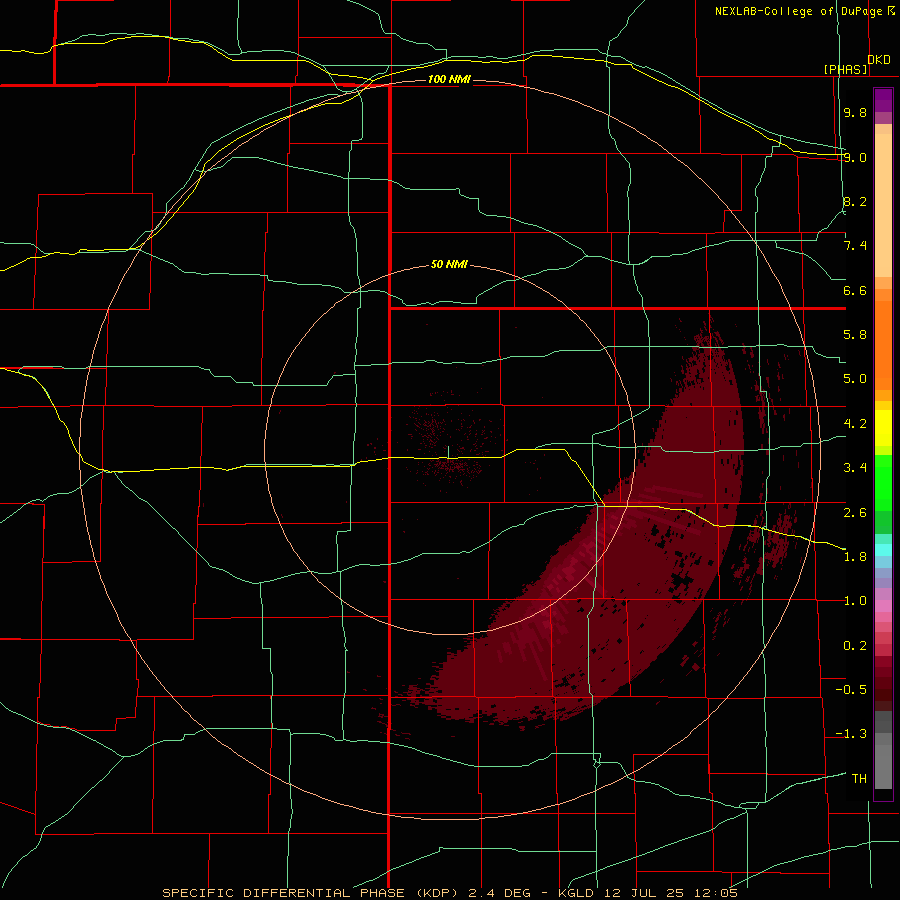
Task: Click the 0.2 scale value
Action: pos(855,646)
